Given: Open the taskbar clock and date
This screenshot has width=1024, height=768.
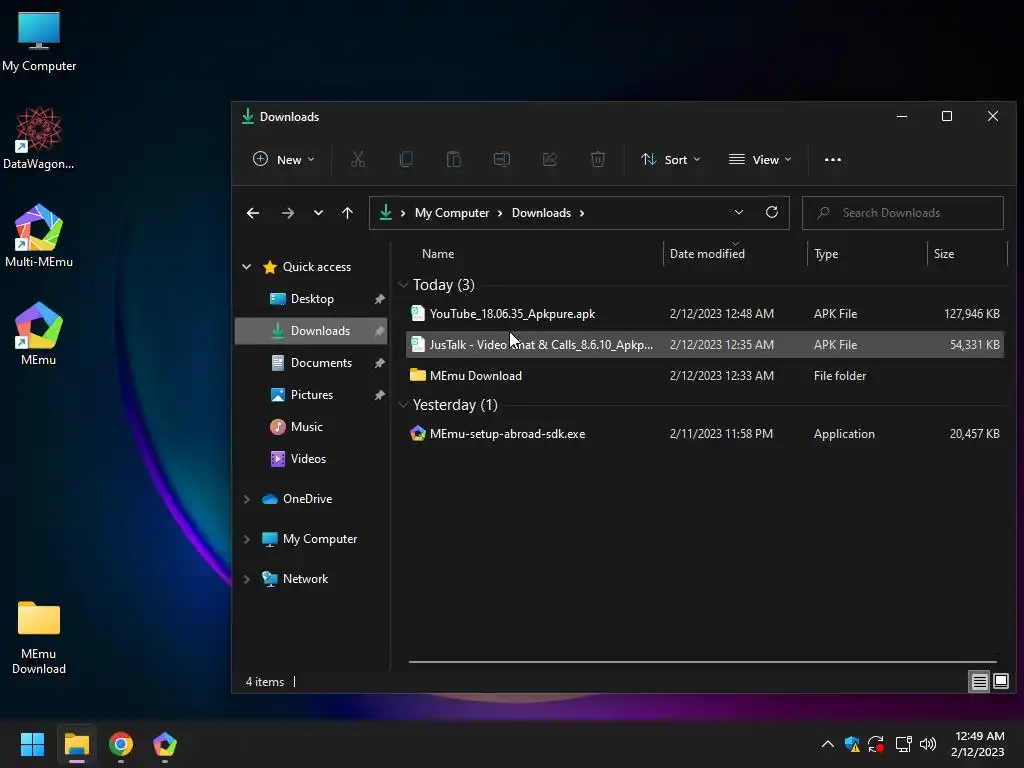Looking at the screenshot, I should click(x=977, y=744).
